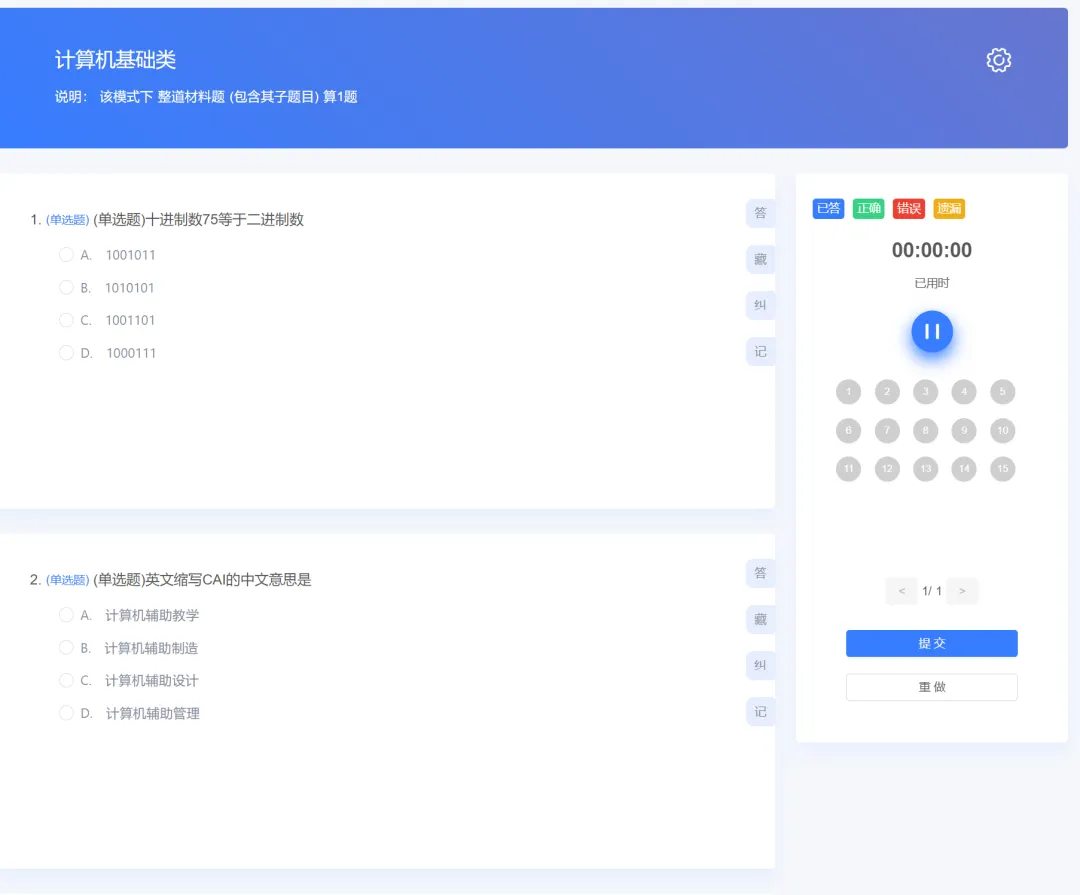The height and width of the screenshot is (895, 1080).
Task: Click the 00:00:00 elapsed timer display
Action: tap(931, 250)
